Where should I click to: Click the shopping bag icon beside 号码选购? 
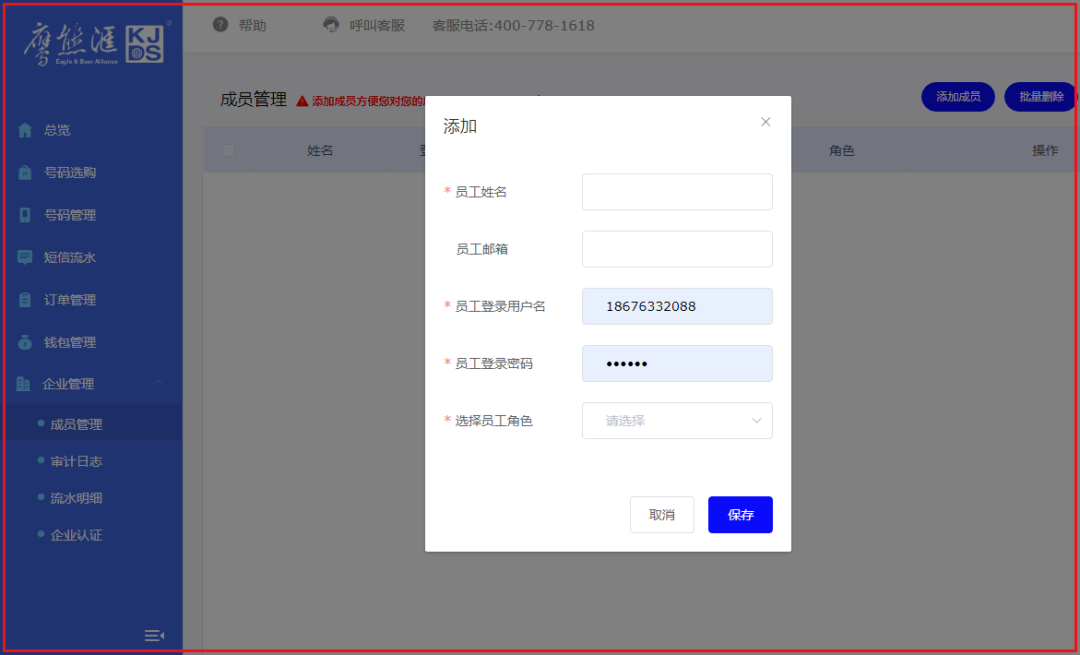pos(25,173)
